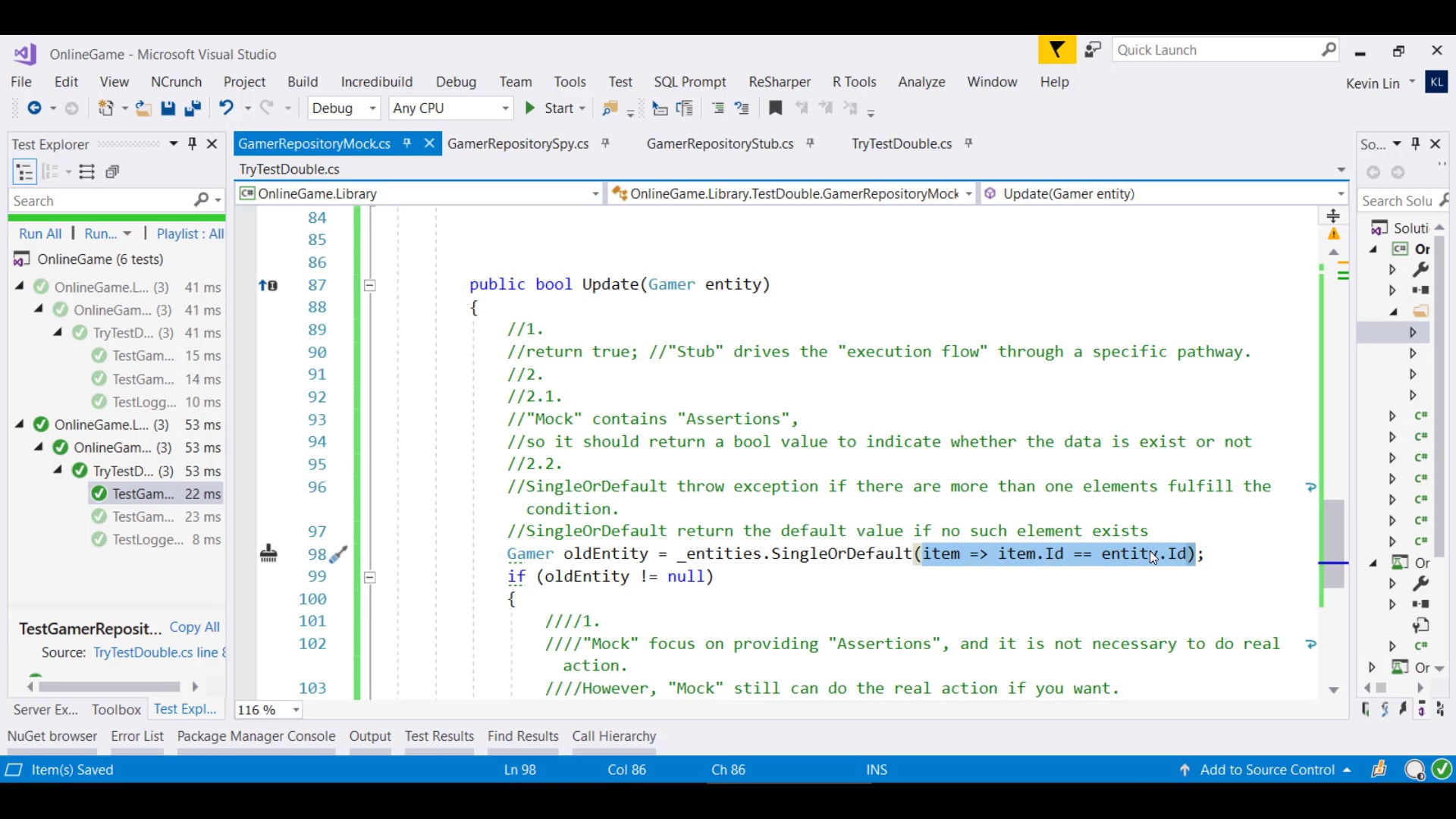Toggle hierarchy view in Test Explorer toolbar
Screen dimensions: 1456x819
24,172
